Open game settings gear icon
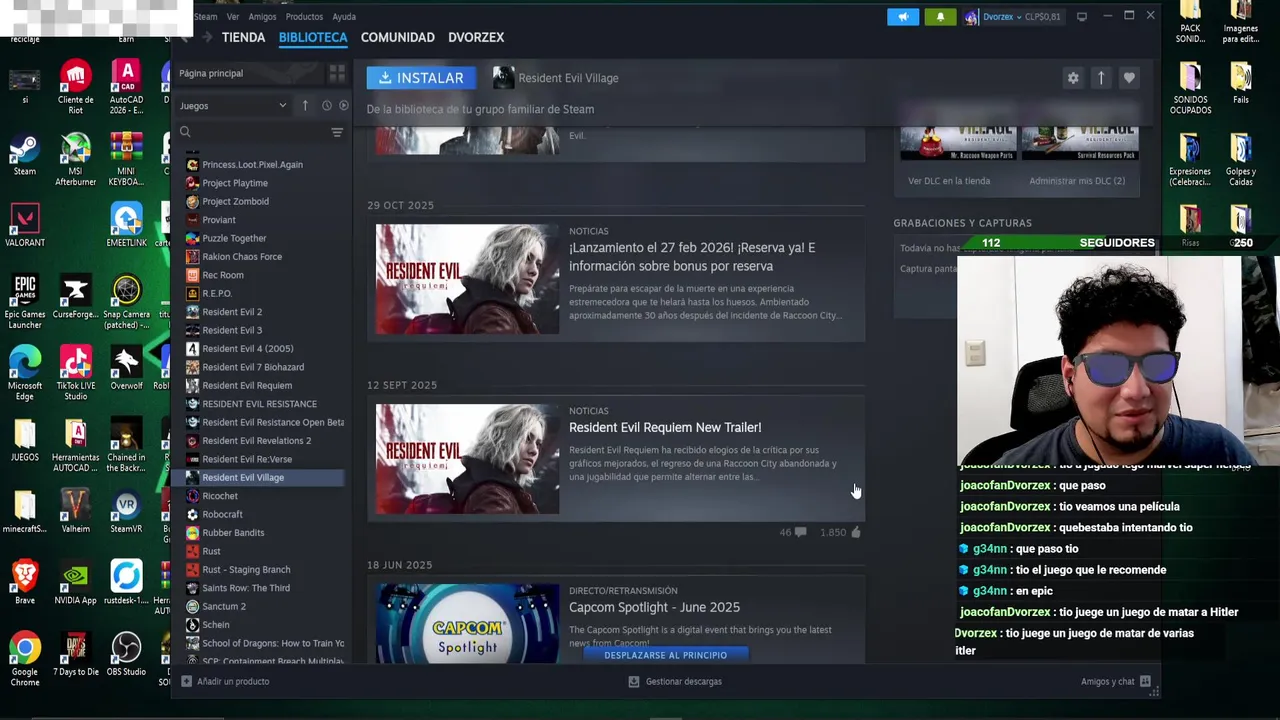Viewport: 1280px width, 720px height. [1073, 78]
